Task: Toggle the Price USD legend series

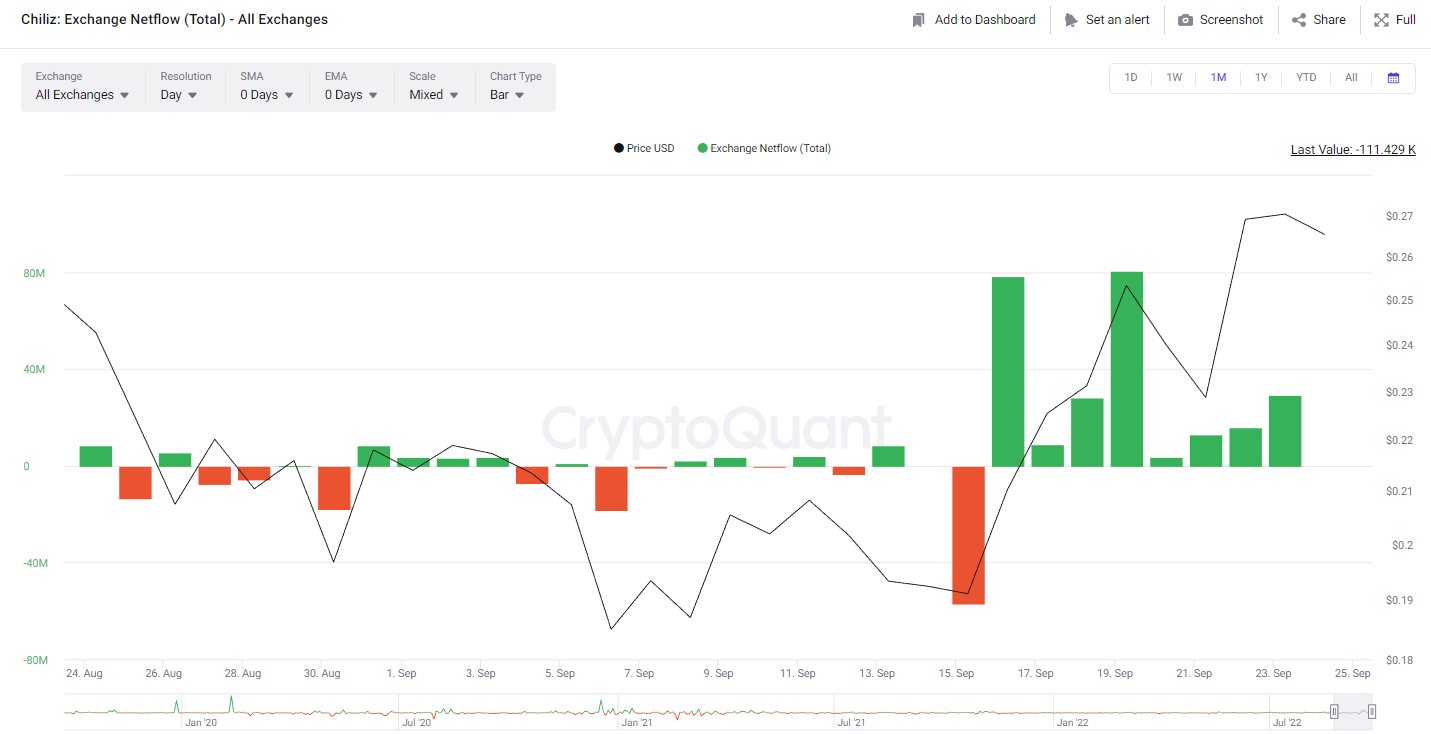Action: [644, 149]
